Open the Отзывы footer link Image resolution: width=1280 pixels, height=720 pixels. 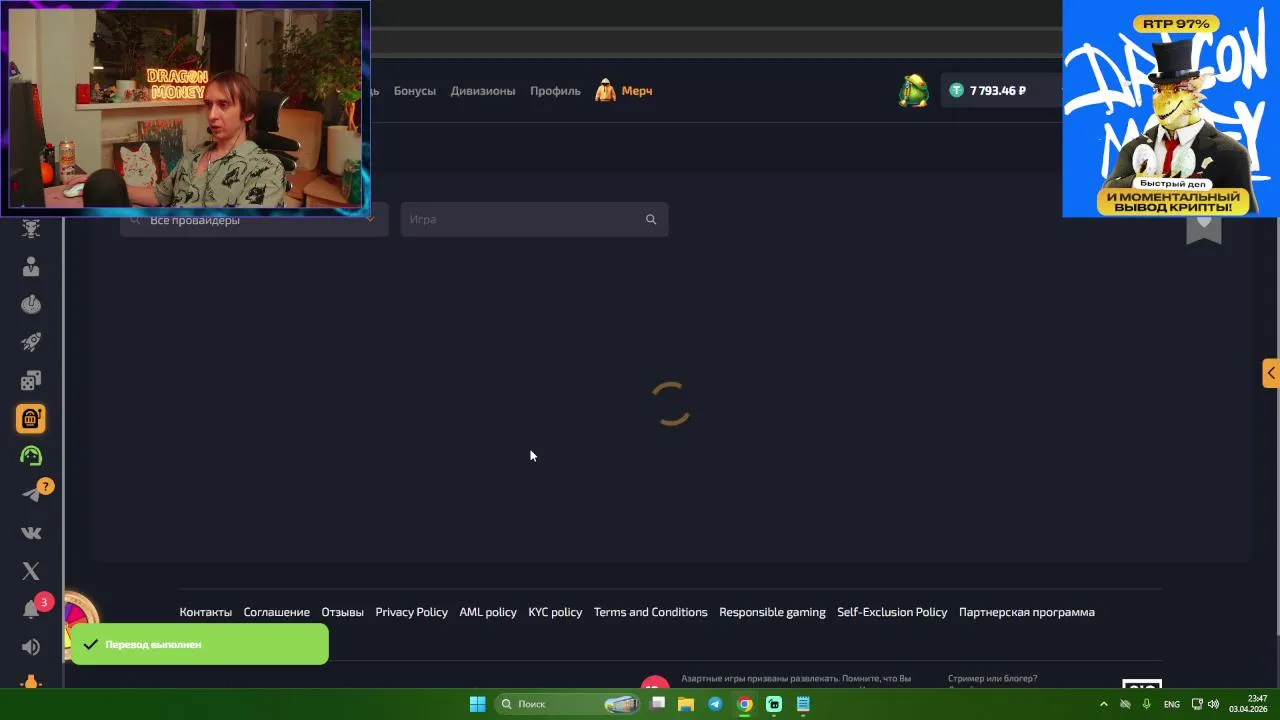coord(342,612)
